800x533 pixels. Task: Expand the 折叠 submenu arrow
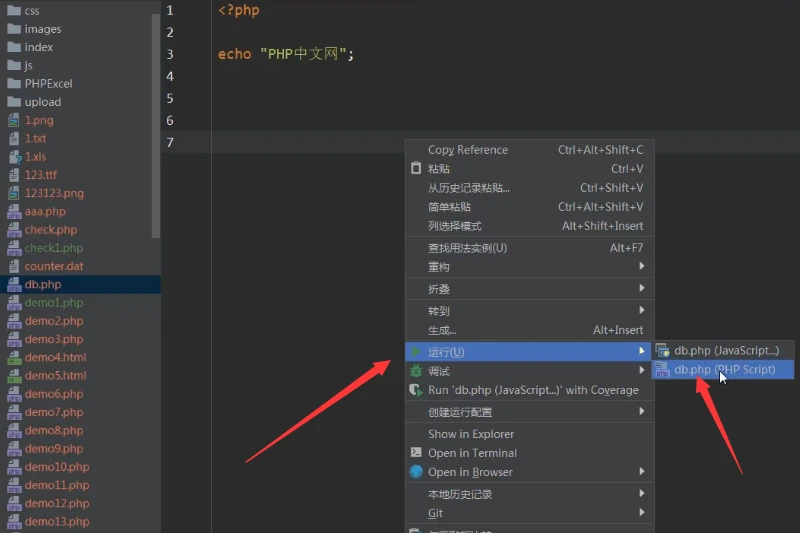pos(642,288)
